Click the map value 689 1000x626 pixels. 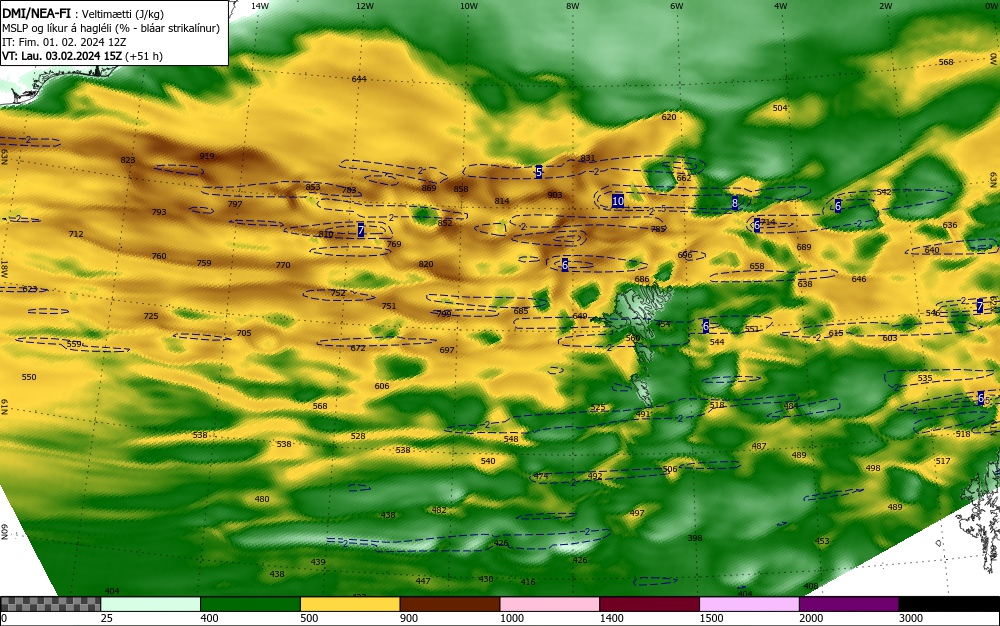point(804,247)
